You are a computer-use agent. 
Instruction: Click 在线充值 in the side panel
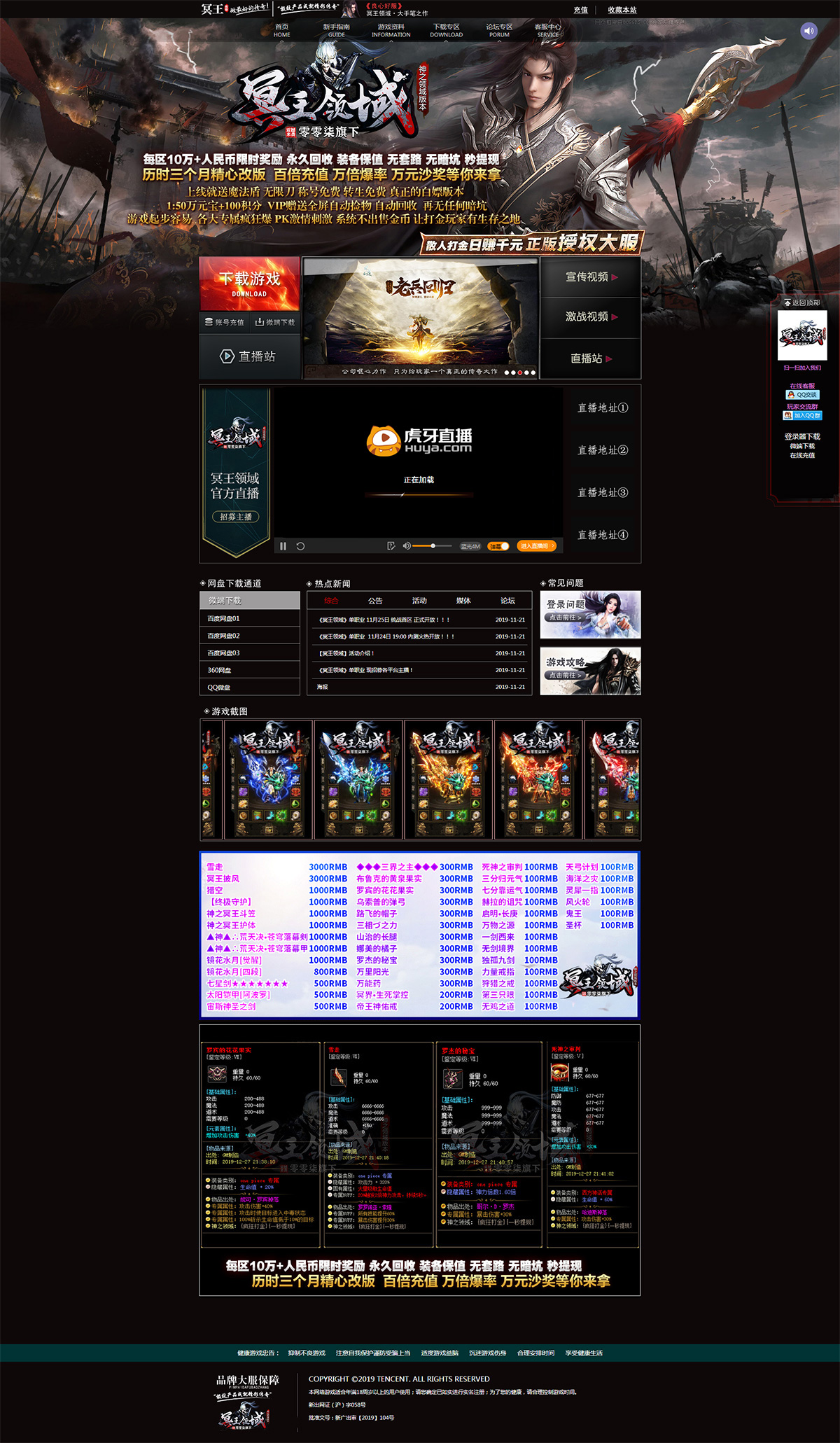tap(802, 456)
